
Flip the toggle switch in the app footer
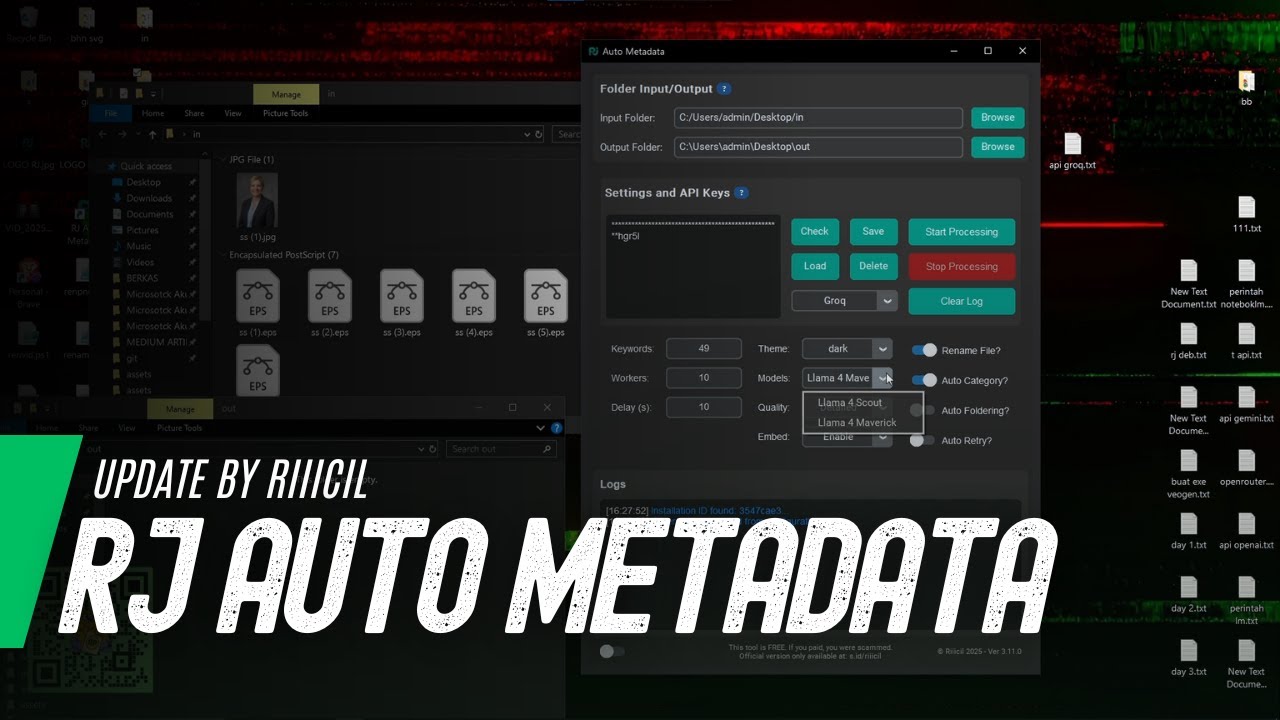[x=611, y=651]
